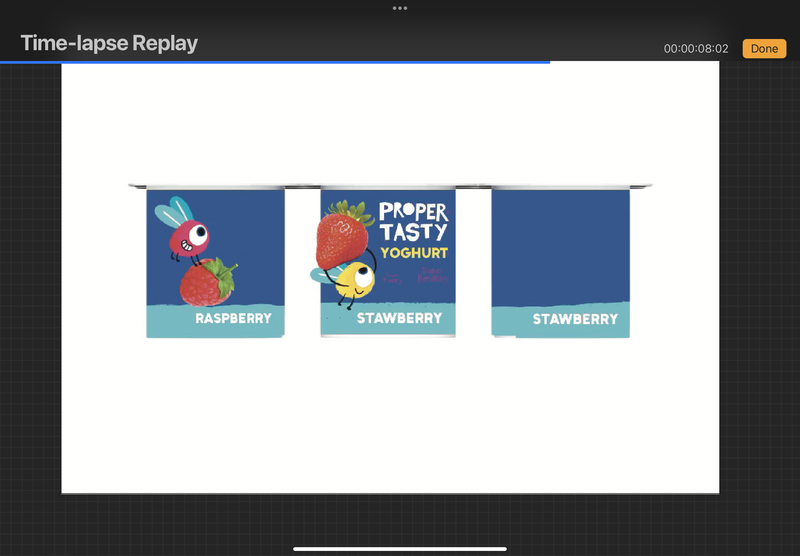Click the yellow bug on the middle pot
The image size is (800, 556).
coord(351,279)
